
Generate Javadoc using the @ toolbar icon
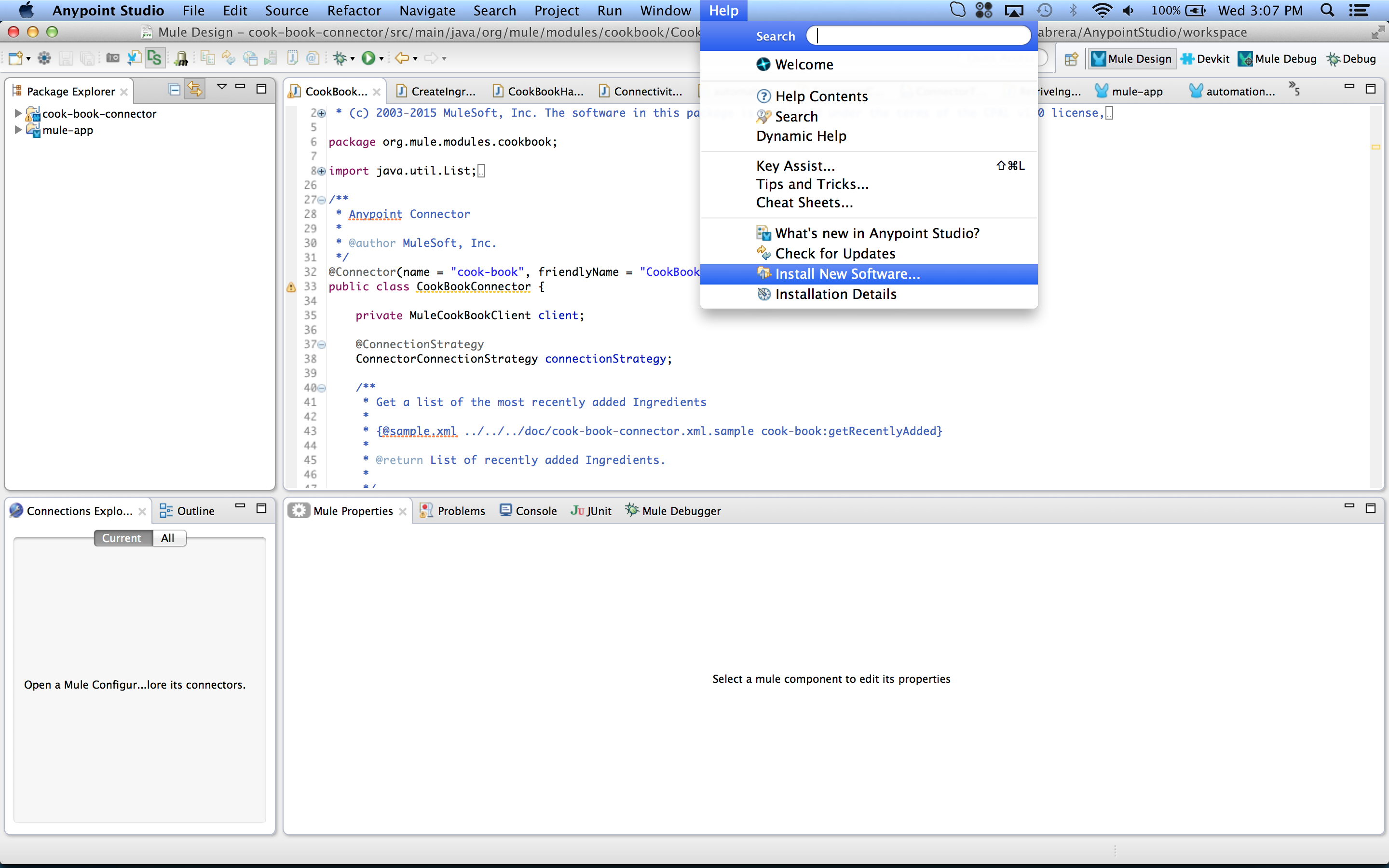312,57
